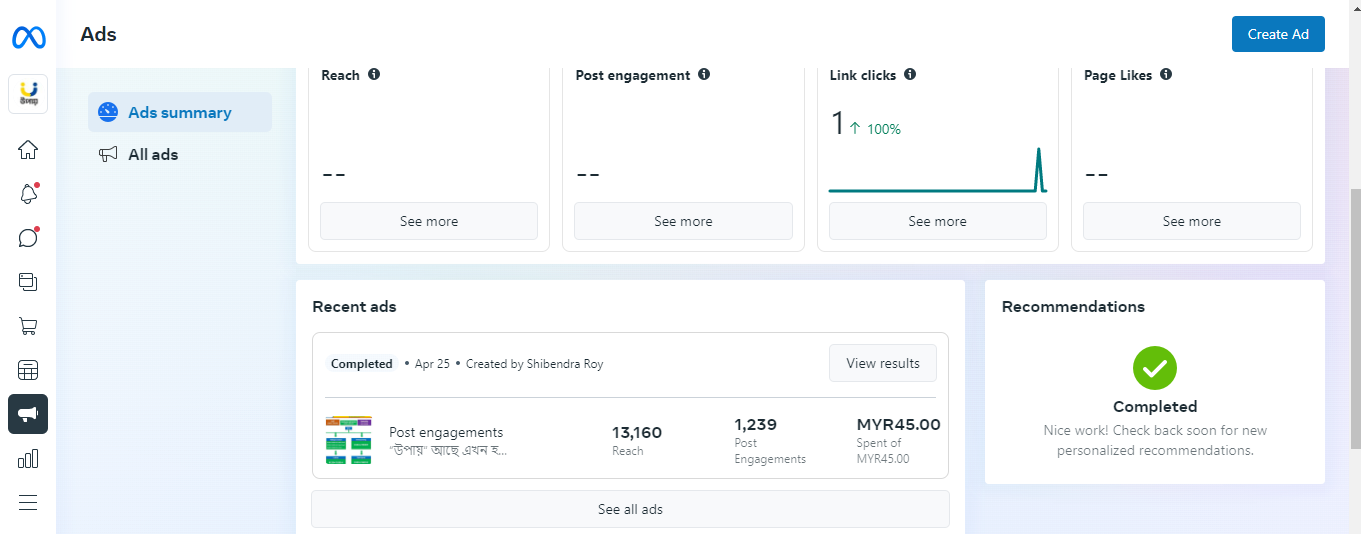The width and height of the screenshot is (1361, 534).
Task: Switch to All ads section
Action: click(153, 155)
